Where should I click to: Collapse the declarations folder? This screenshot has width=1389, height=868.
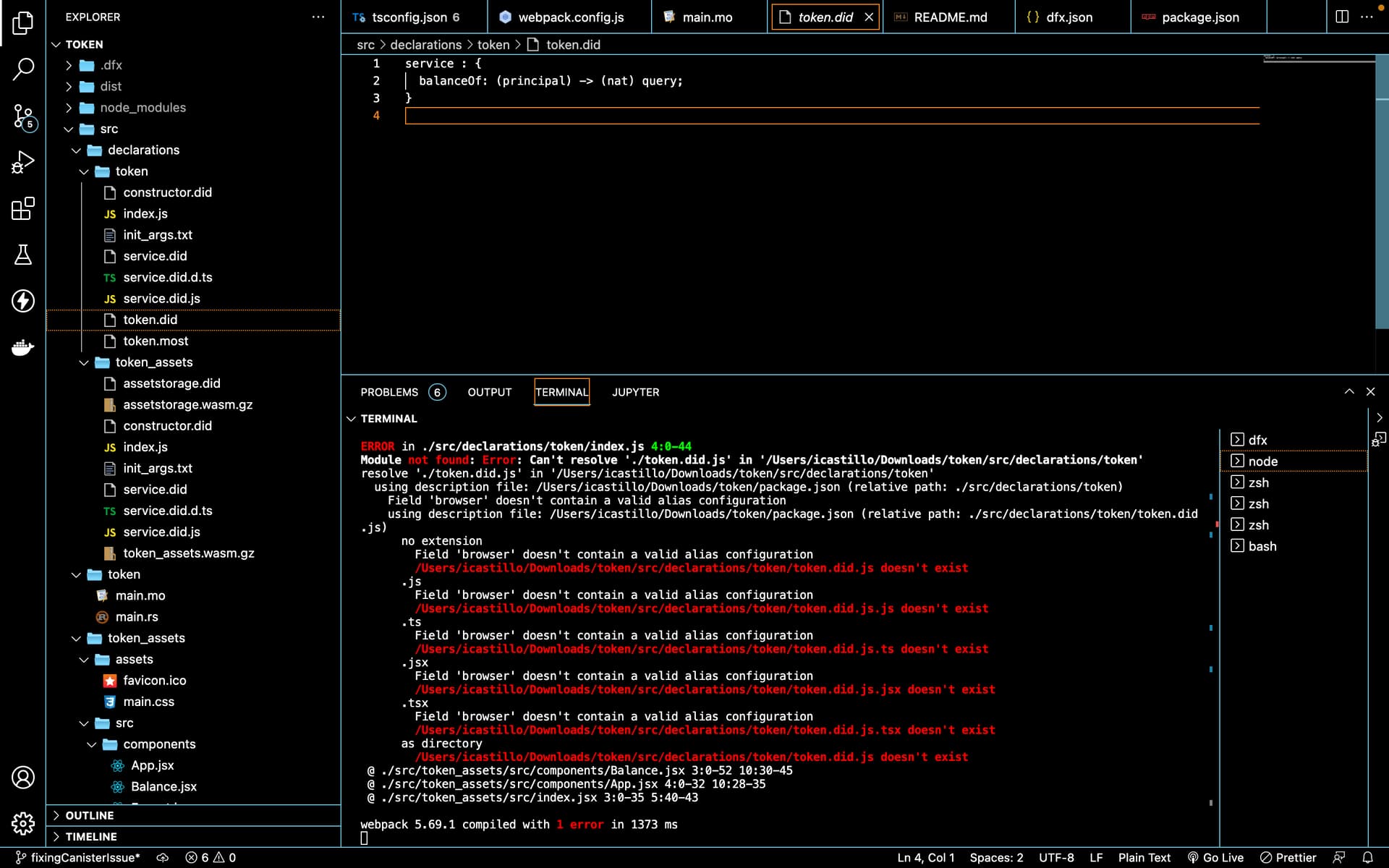click(143, 150)
